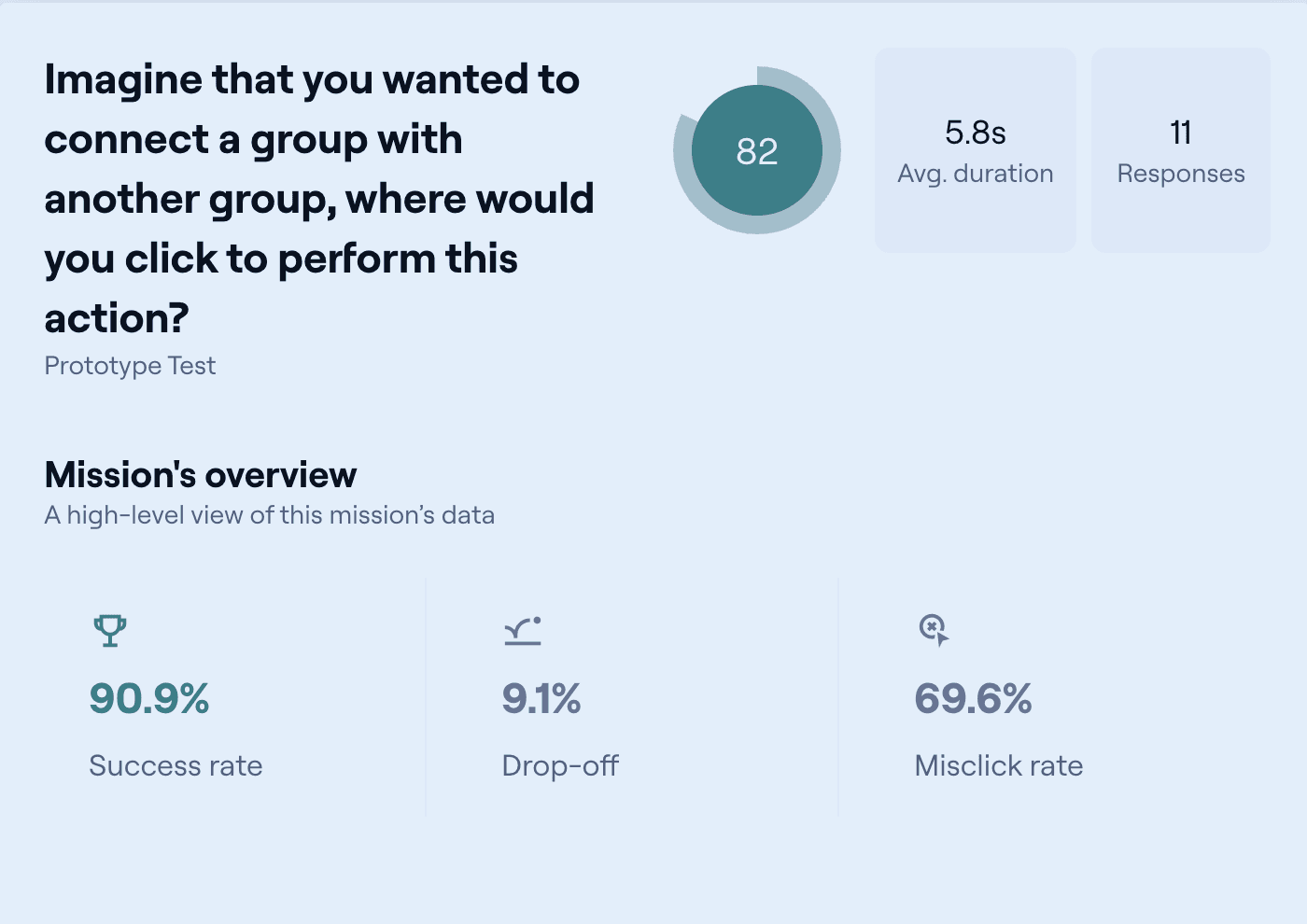
Task: Click the usability score 82 circle
Action: tap(757, 150)
